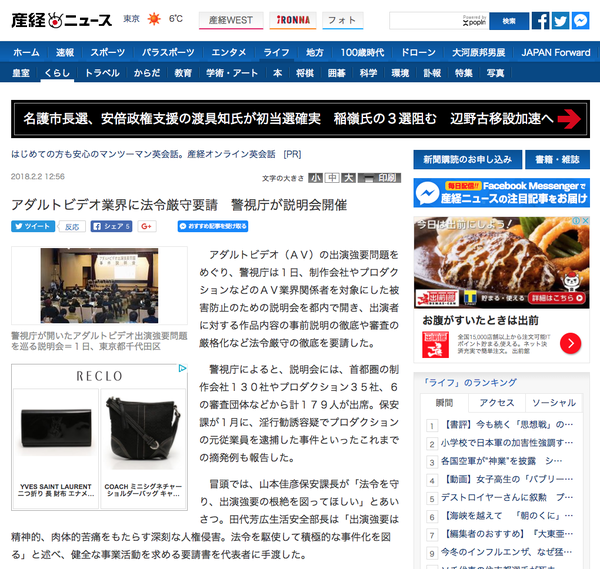Open the Twitter bird icon in the header

[x=560, y=21]
